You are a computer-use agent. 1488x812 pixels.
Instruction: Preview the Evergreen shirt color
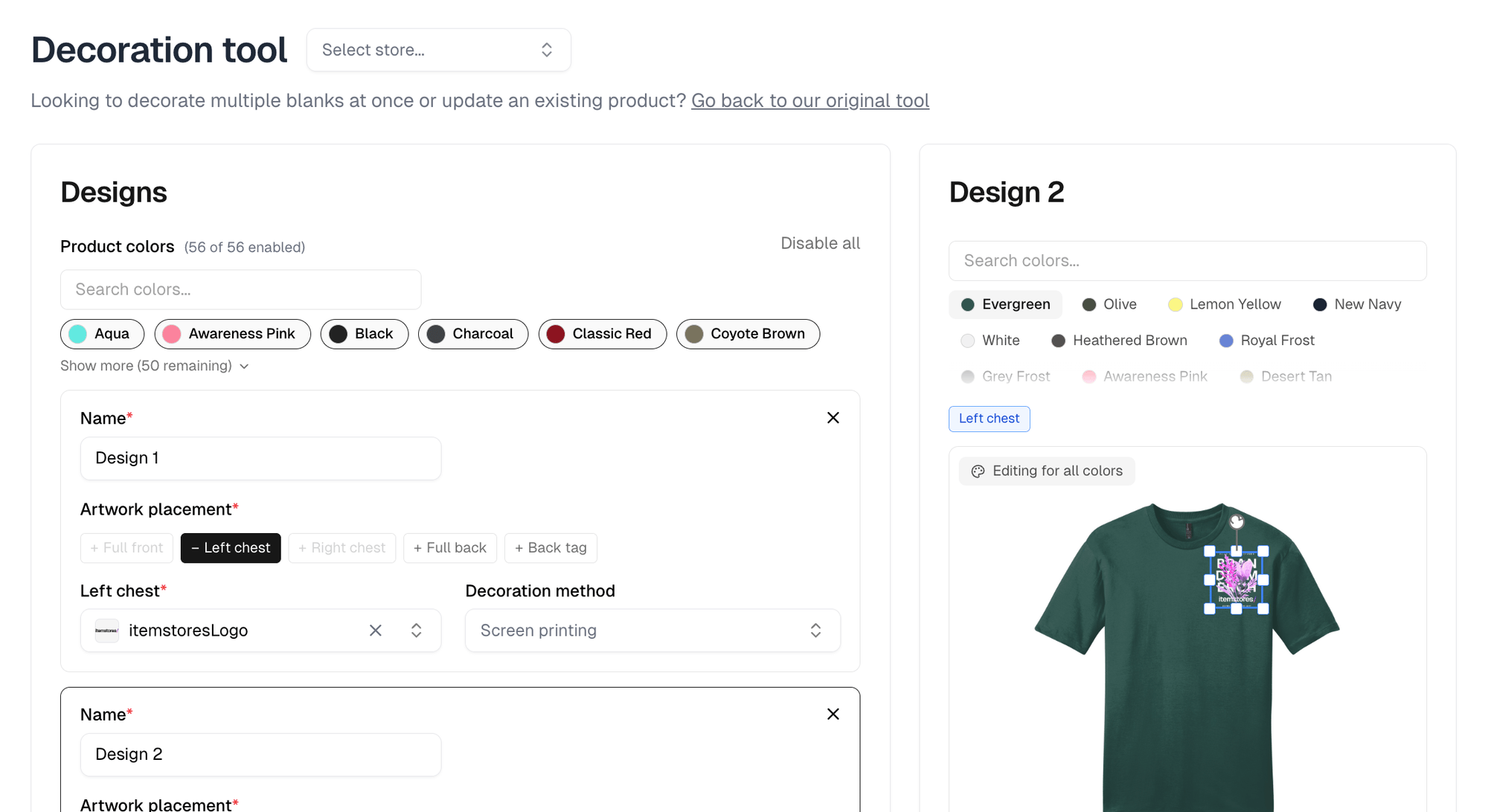click(1005, 304)
